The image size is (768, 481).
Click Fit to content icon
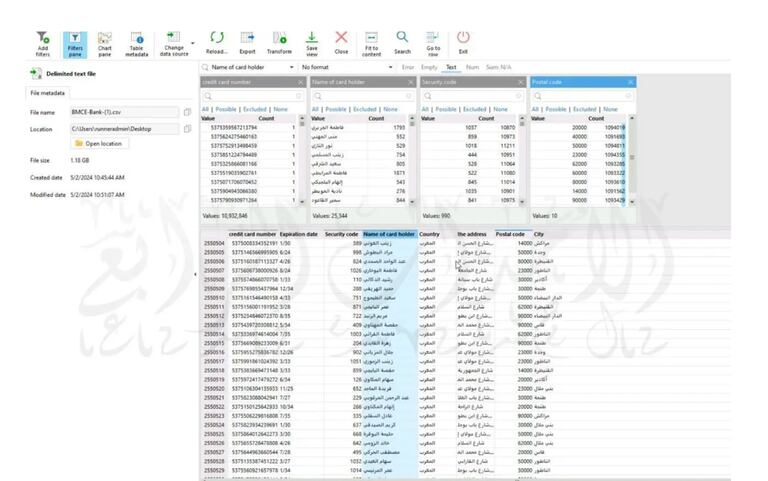371,41
